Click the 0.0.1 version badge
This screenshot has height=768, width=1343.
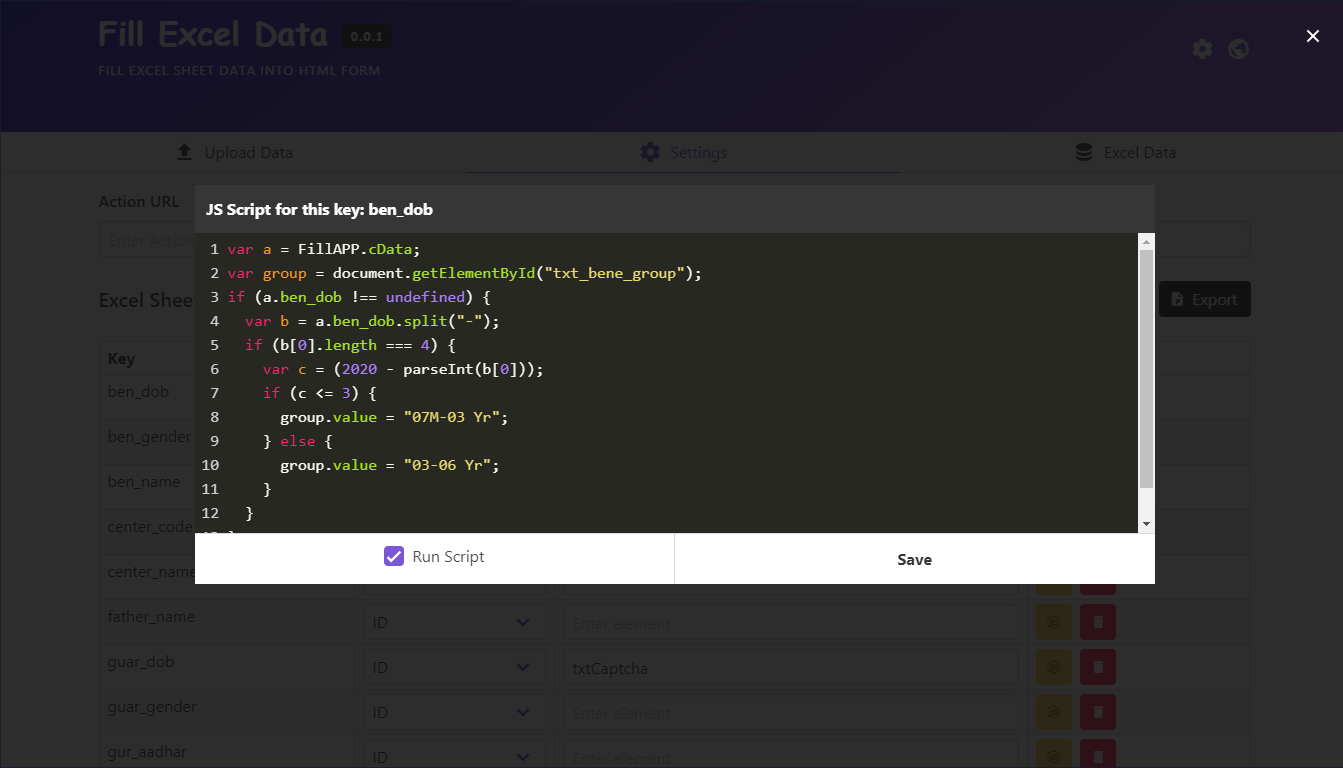(x=367, y=36)
